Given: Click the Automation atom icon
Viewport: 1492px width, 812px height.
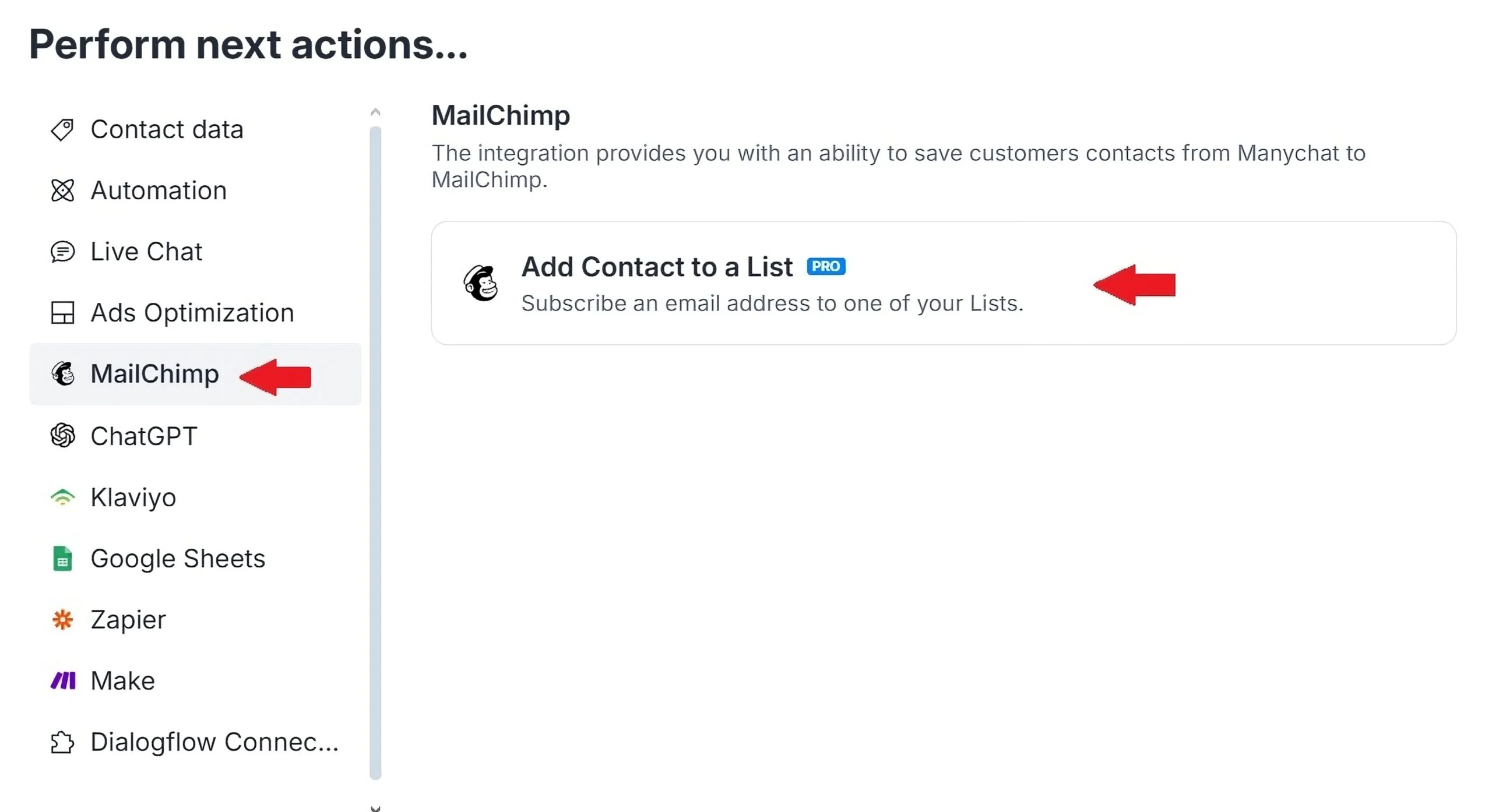Looking at the screenshot, I should (62, 190).
